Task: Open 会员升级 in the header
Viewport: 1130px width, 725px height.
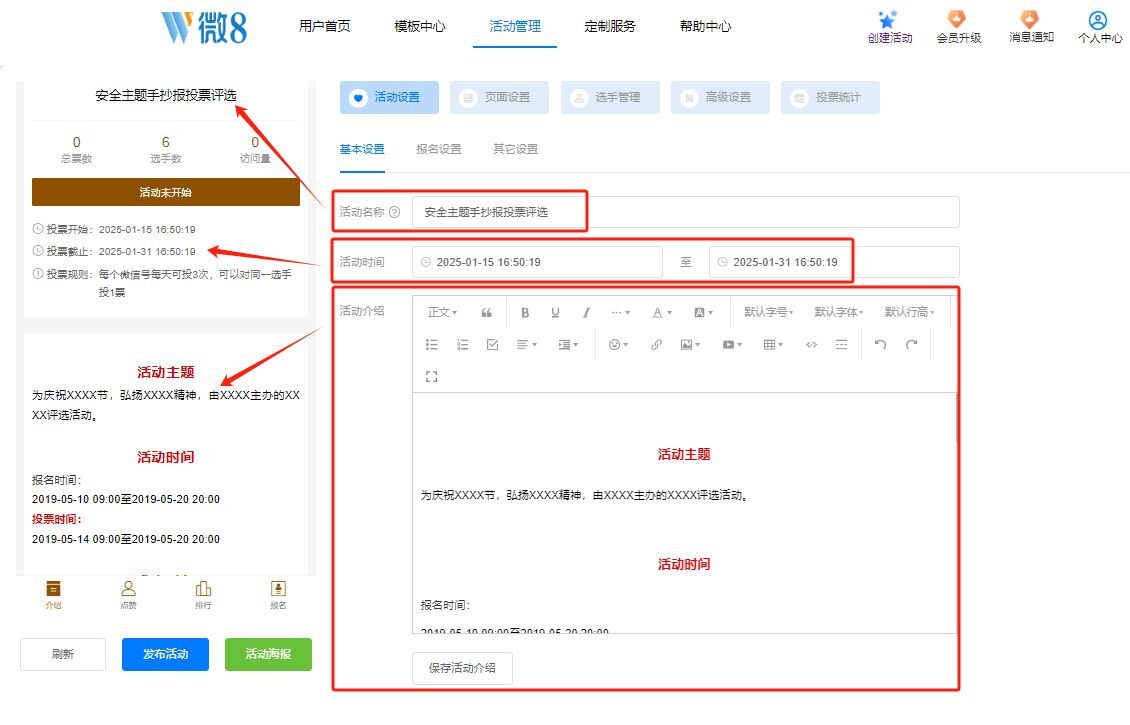Action: click(x=958, y=27)
